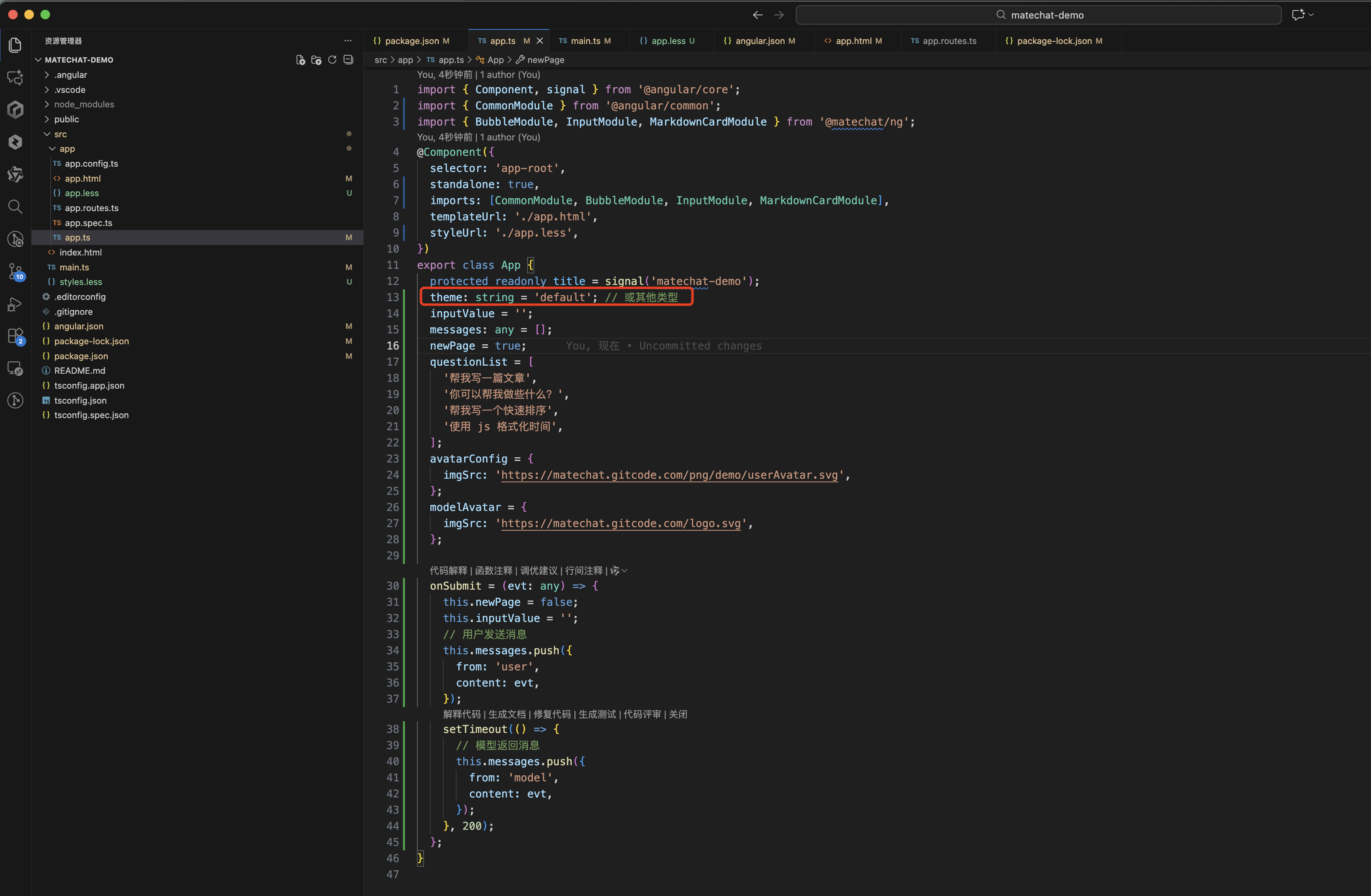Expand the public folder

(x=66, y=119)
